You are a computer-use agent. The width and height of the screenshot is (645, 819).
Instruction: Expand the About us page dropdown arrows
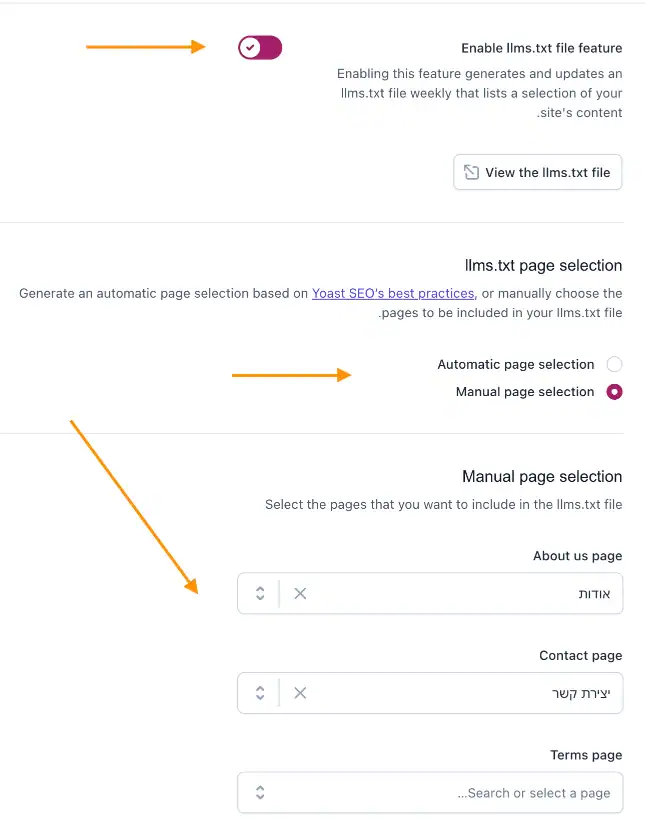[260, 593]
